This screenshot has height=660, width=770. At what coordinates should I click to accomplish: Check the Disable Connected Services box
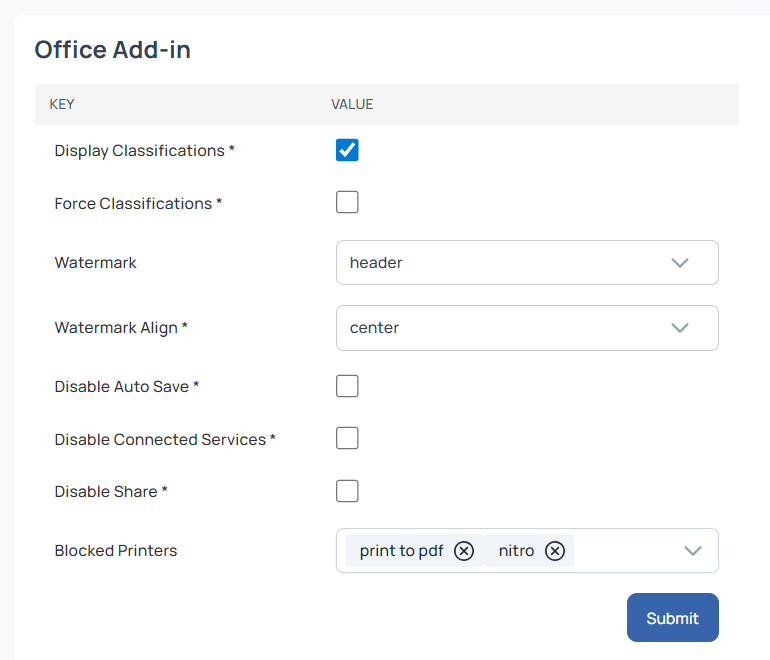coord(347,439)
